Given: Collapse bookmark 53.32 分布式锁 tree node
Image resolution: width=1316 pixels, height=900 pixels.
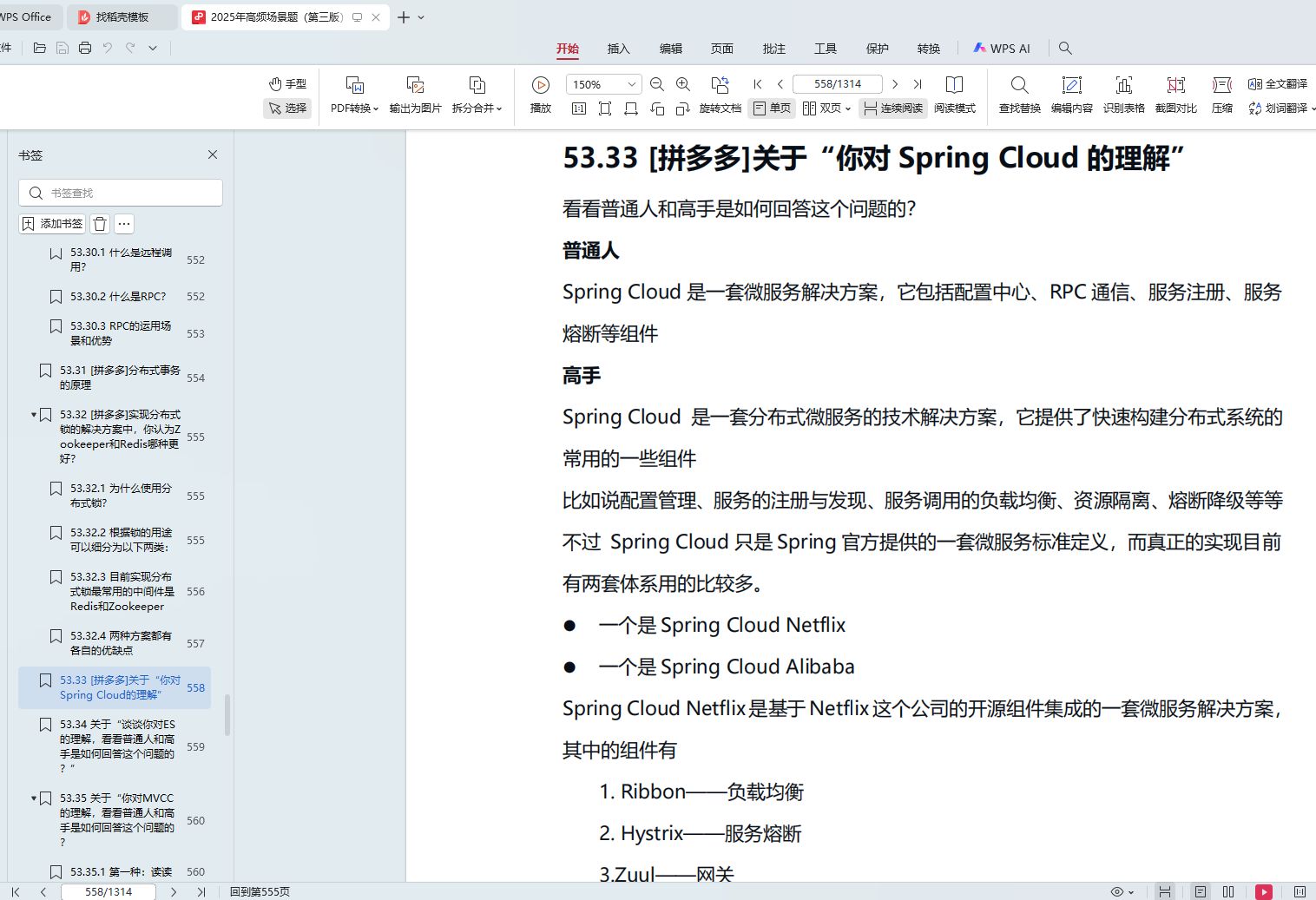Looking at the screenshot, I should coord(34,415).
